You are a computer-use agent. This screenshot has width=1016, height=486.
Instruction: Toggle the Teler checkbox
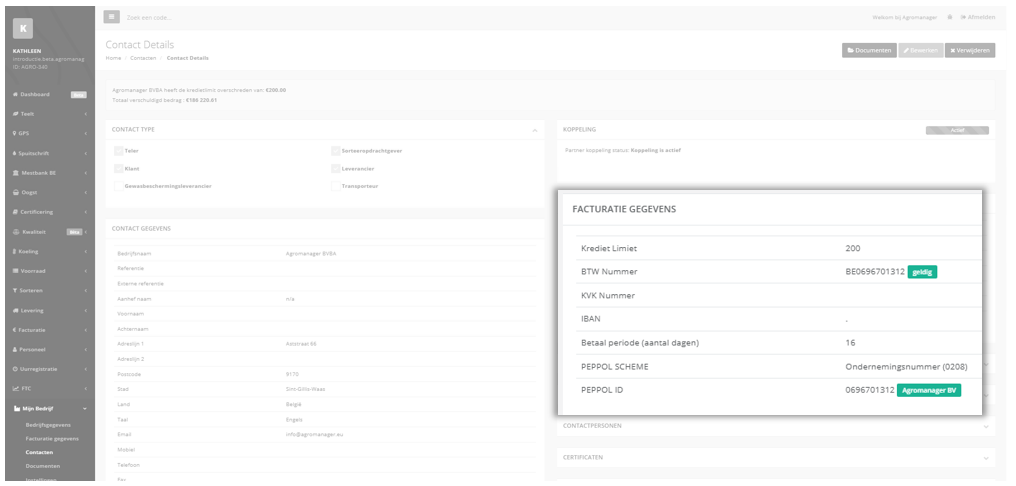tap(119, 151)
